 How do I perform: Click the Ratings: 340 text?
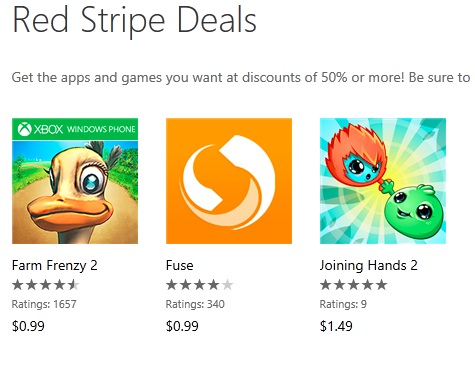point(195,304)
